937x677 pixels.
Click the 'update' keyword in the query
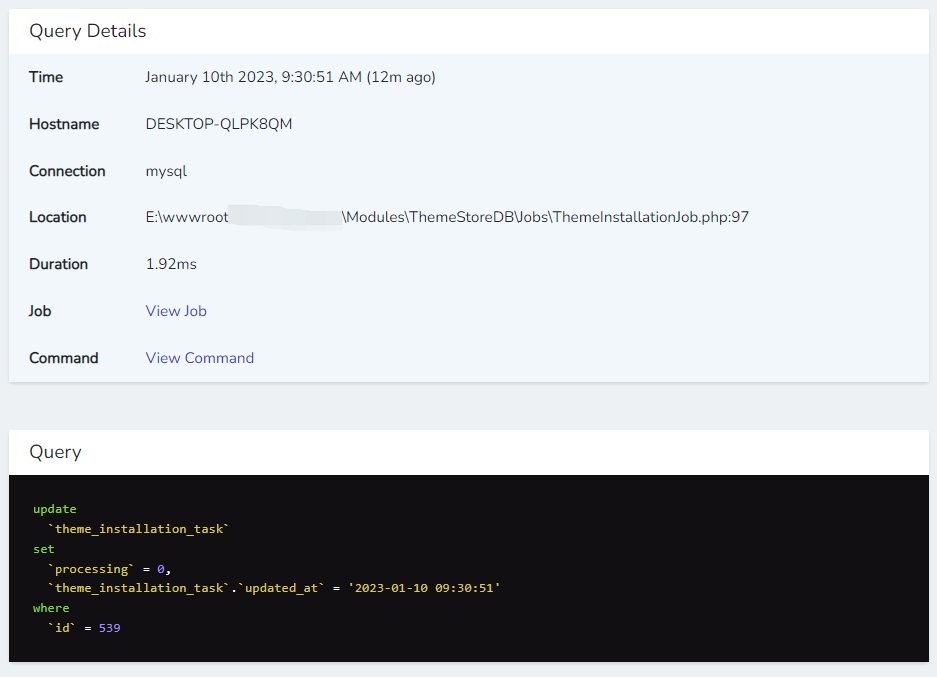54,509
